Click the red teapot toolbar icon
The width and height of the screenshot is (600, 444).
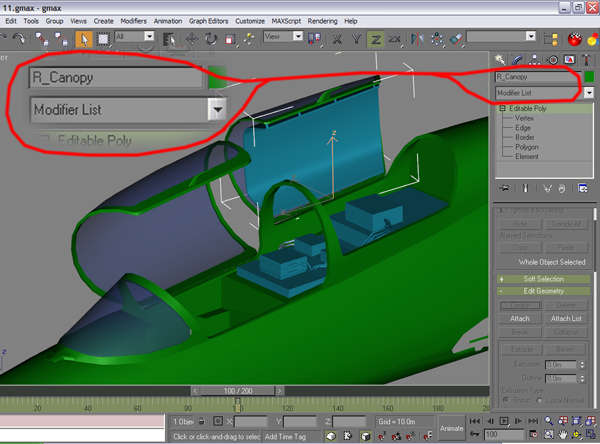[x=574, y=39]
